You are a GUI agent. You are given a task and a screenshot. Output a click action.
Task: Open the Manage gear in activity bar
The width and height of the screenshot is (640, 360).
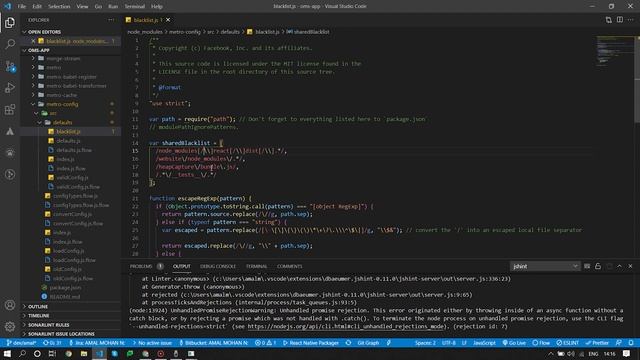pyautogui.click(x=10, y=326)
